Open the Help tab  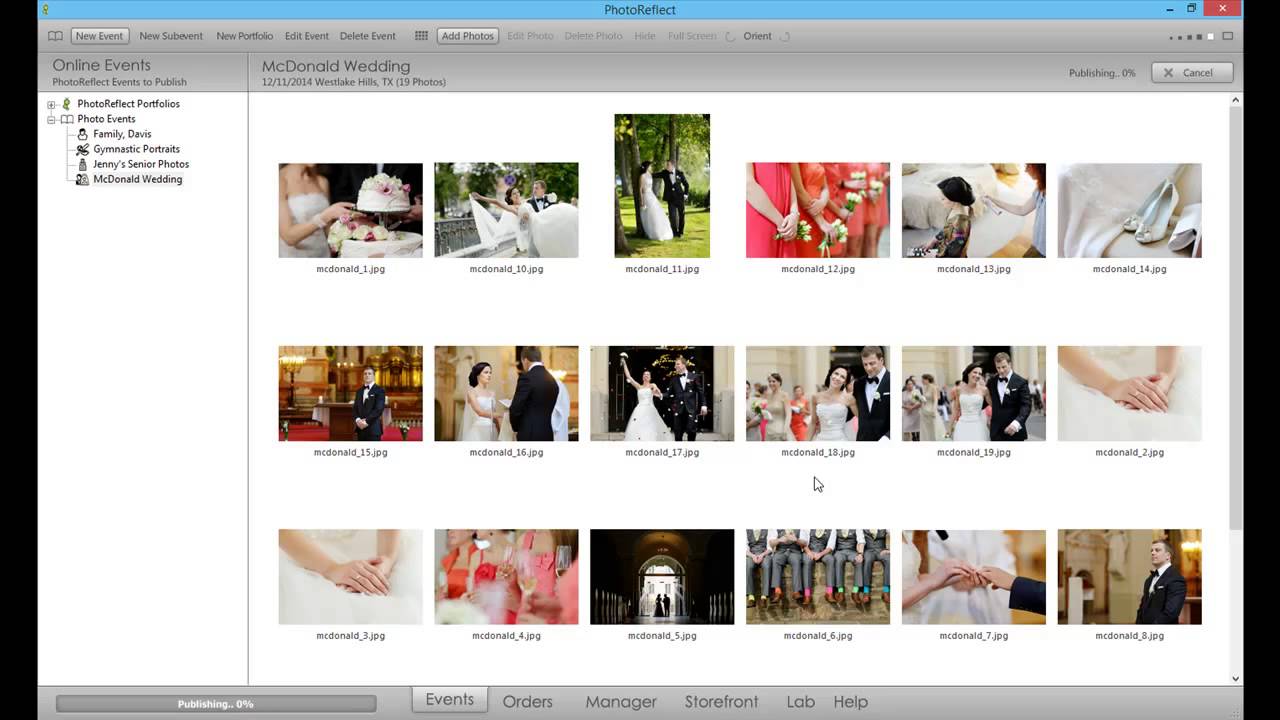[850, 702]
